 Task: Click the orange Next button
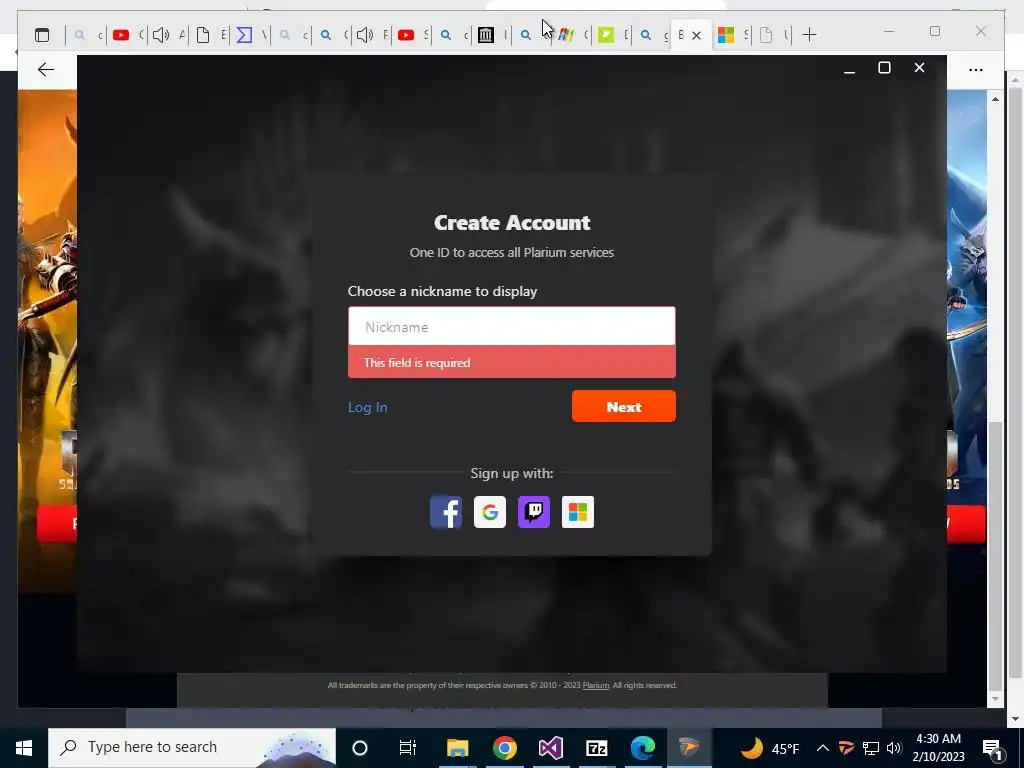(x=624, y=406)
